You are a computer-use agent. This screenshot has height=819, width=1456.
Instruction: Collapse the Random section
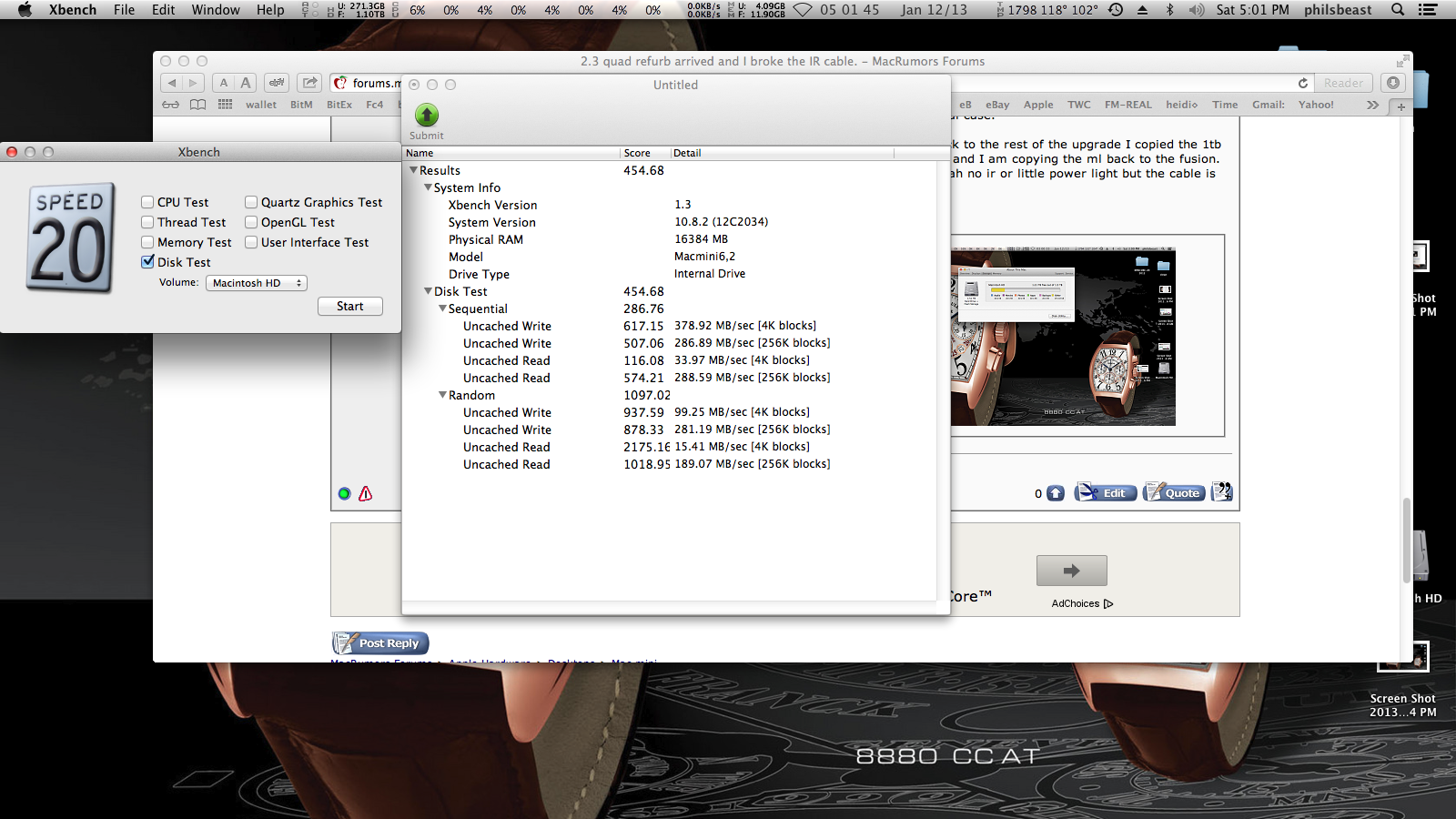coord(442,395)
